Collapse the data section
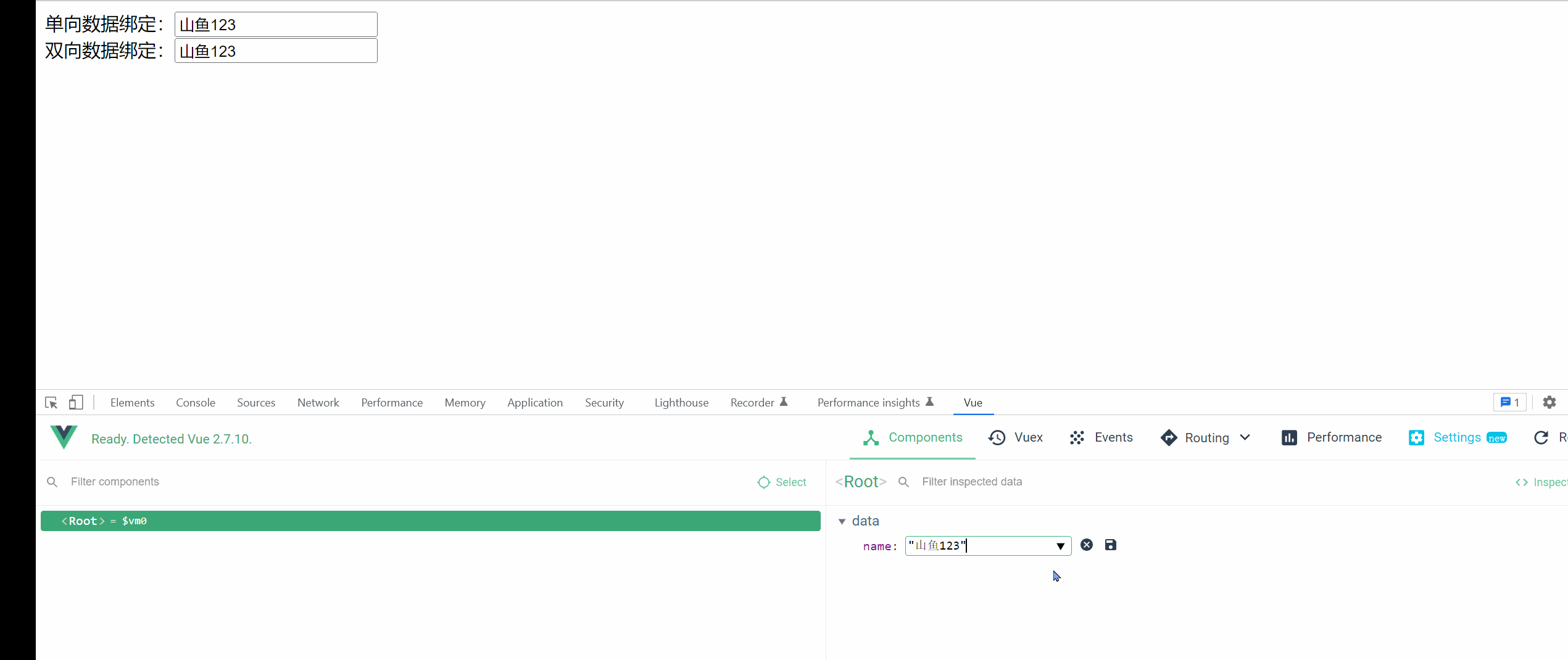 842,522
